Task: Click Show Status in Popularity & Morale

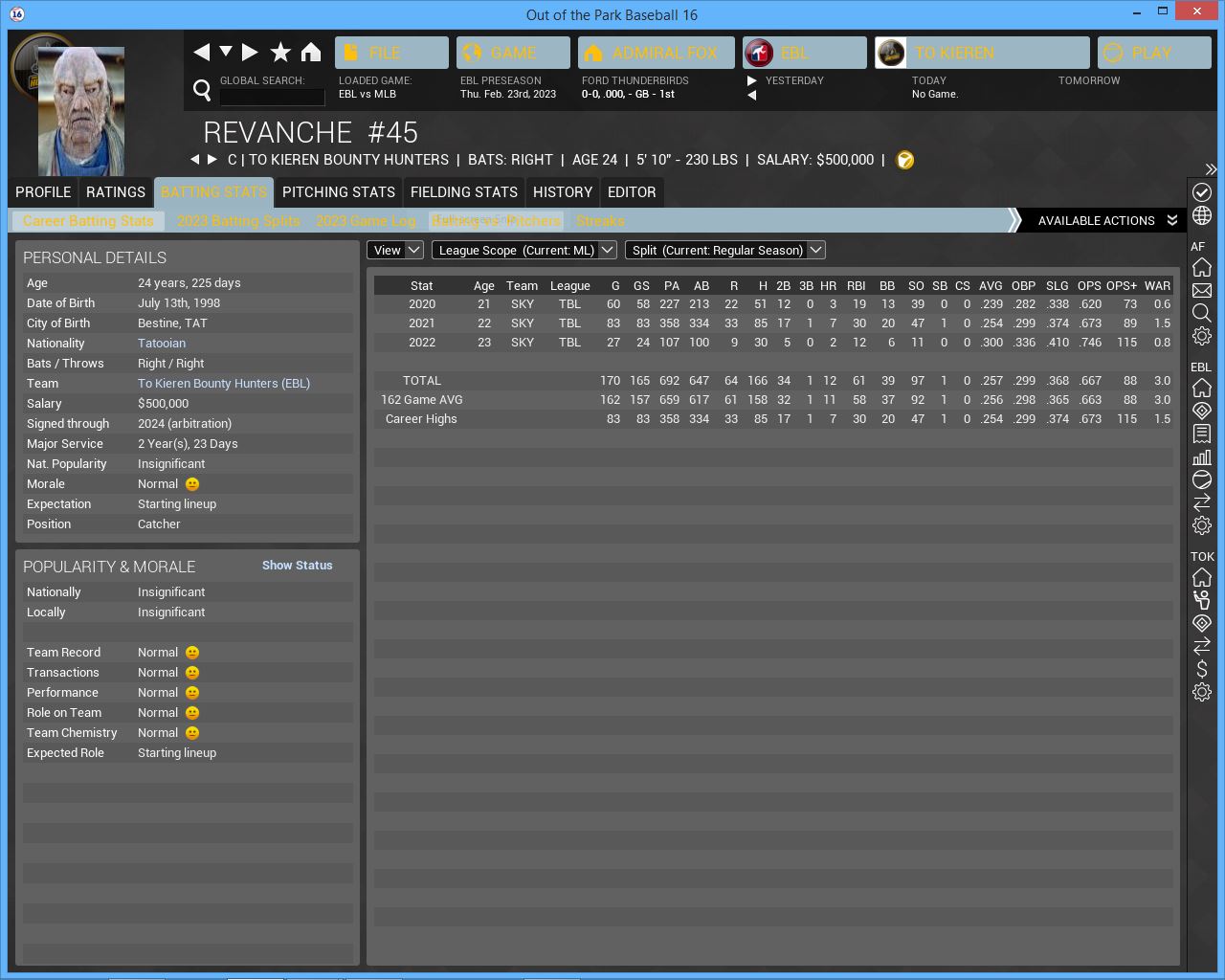Action: click(x=297, y=566)
